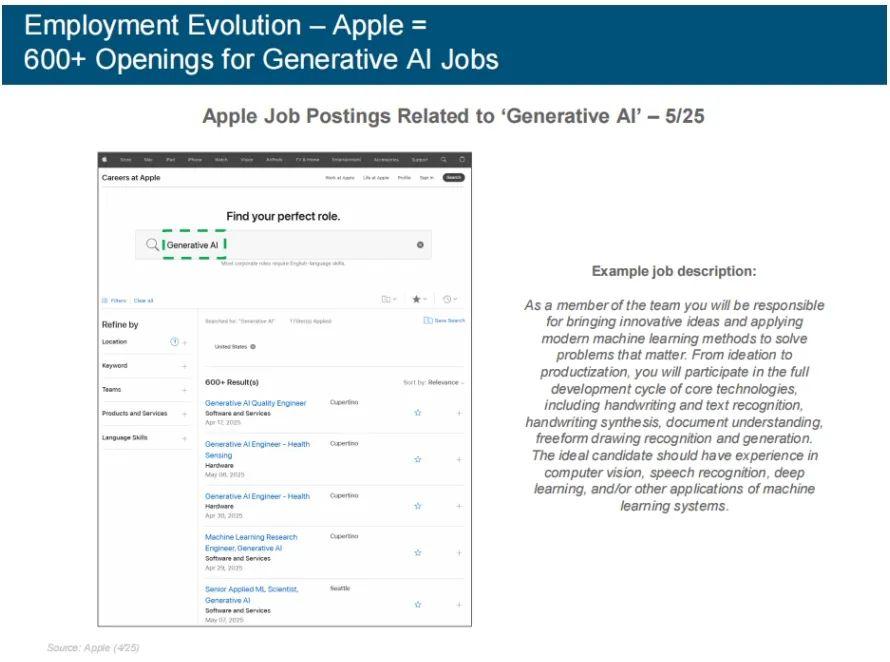Expand the Health Sensing job row details

(x=459, y=459)
